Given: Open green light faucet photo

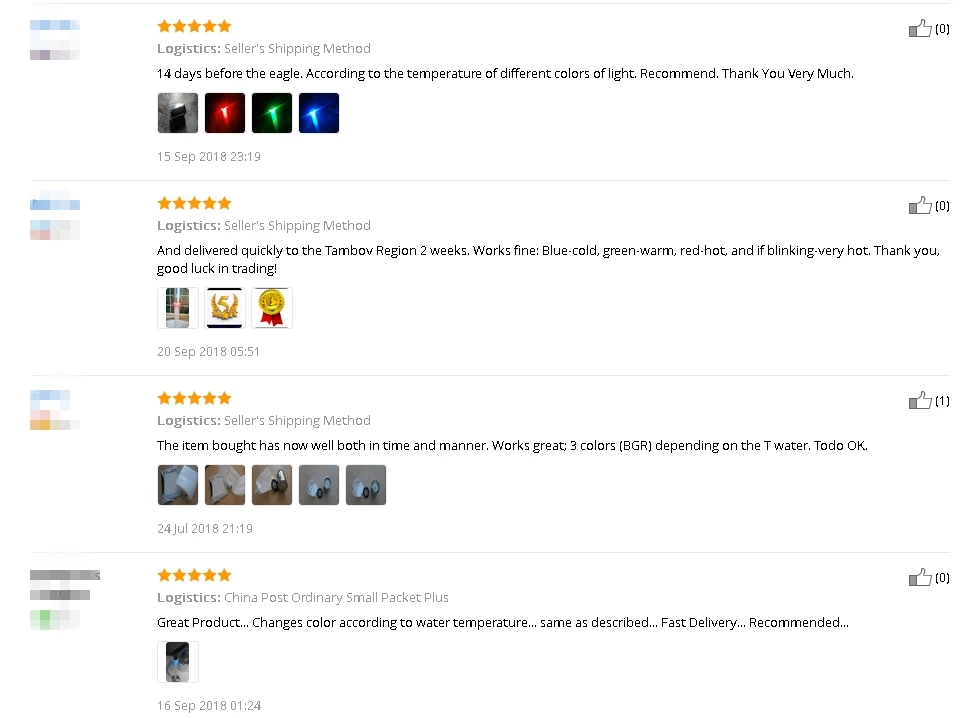Looking at the screenshot, I should point(272,113).
